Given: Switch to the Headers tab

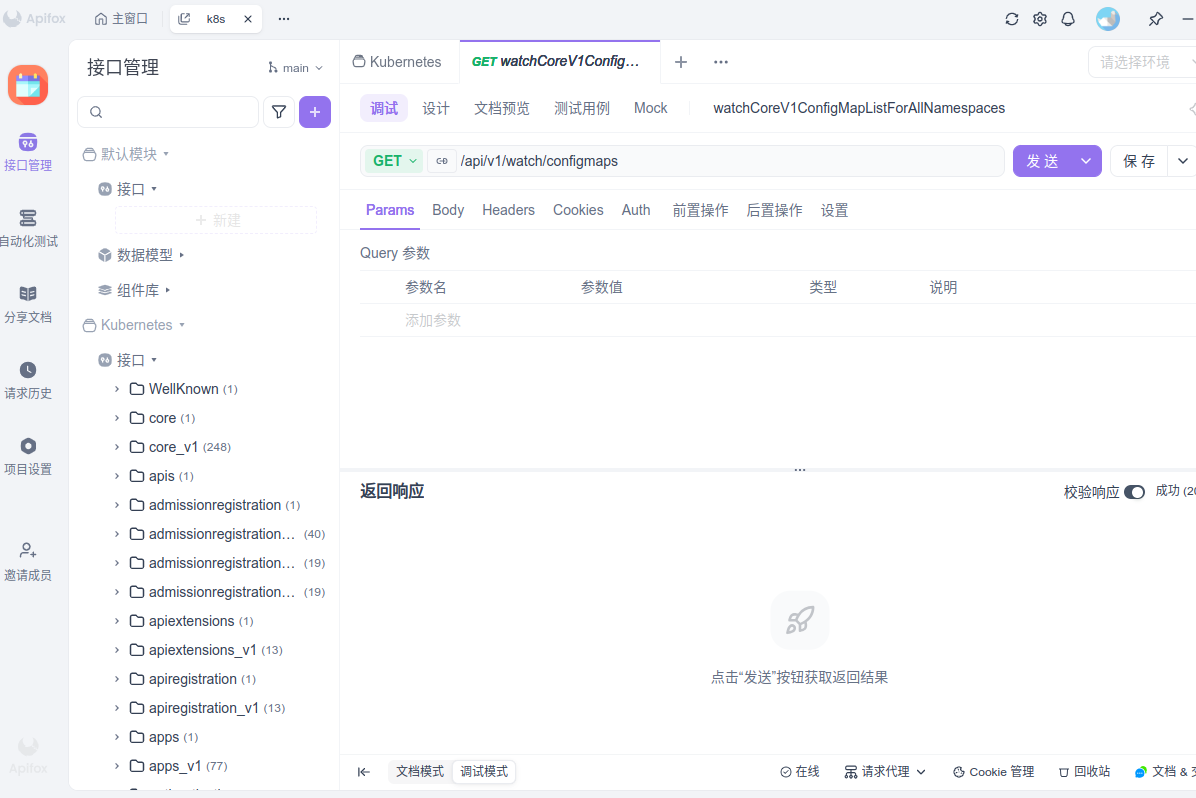Looking at the screenshot, I should pyautogui.click(x=508, y=210).
